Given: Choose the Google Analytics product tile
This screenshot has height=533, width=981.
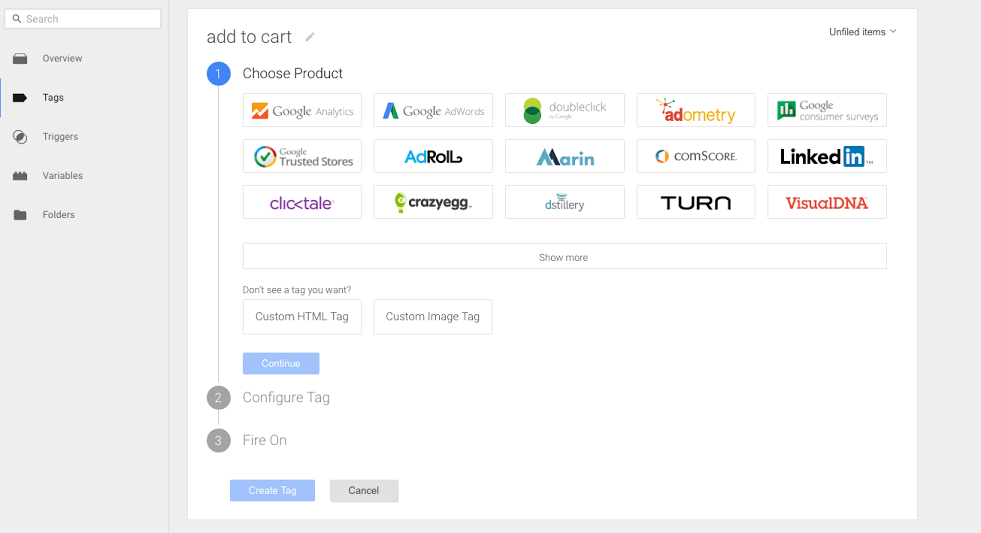Looking at the screenshot, I should pyautogui.click(x=302, y=110).
